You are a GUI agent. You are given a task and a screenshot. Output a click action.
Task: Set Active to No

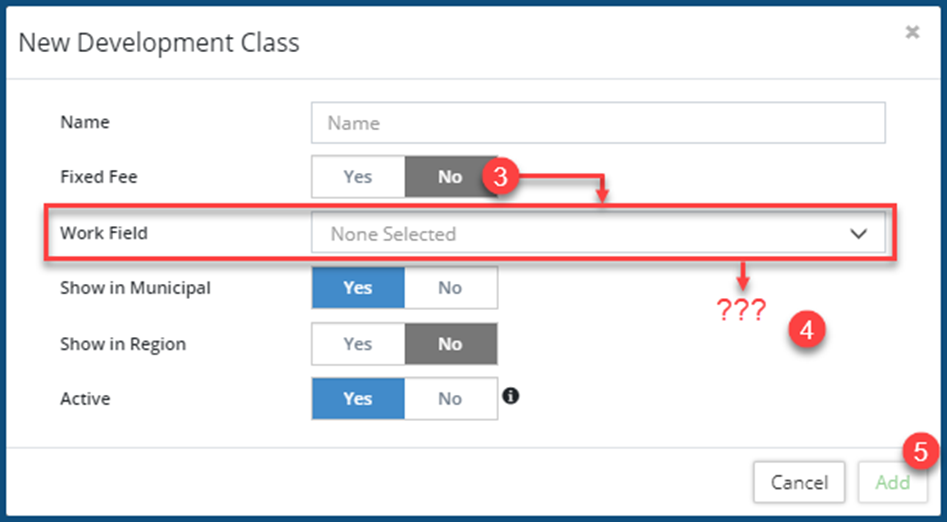point(450,398)
